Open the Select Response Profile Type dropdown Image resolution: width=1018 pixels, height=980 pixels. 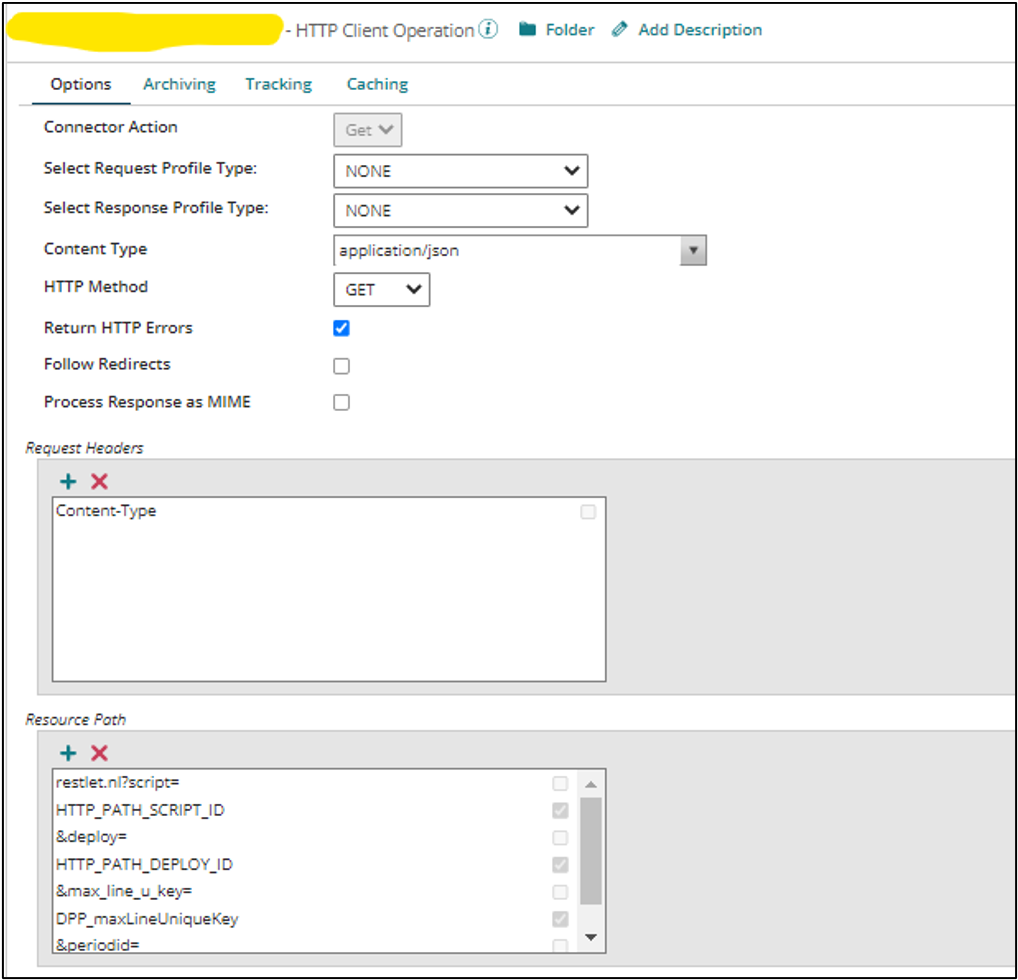460,211
